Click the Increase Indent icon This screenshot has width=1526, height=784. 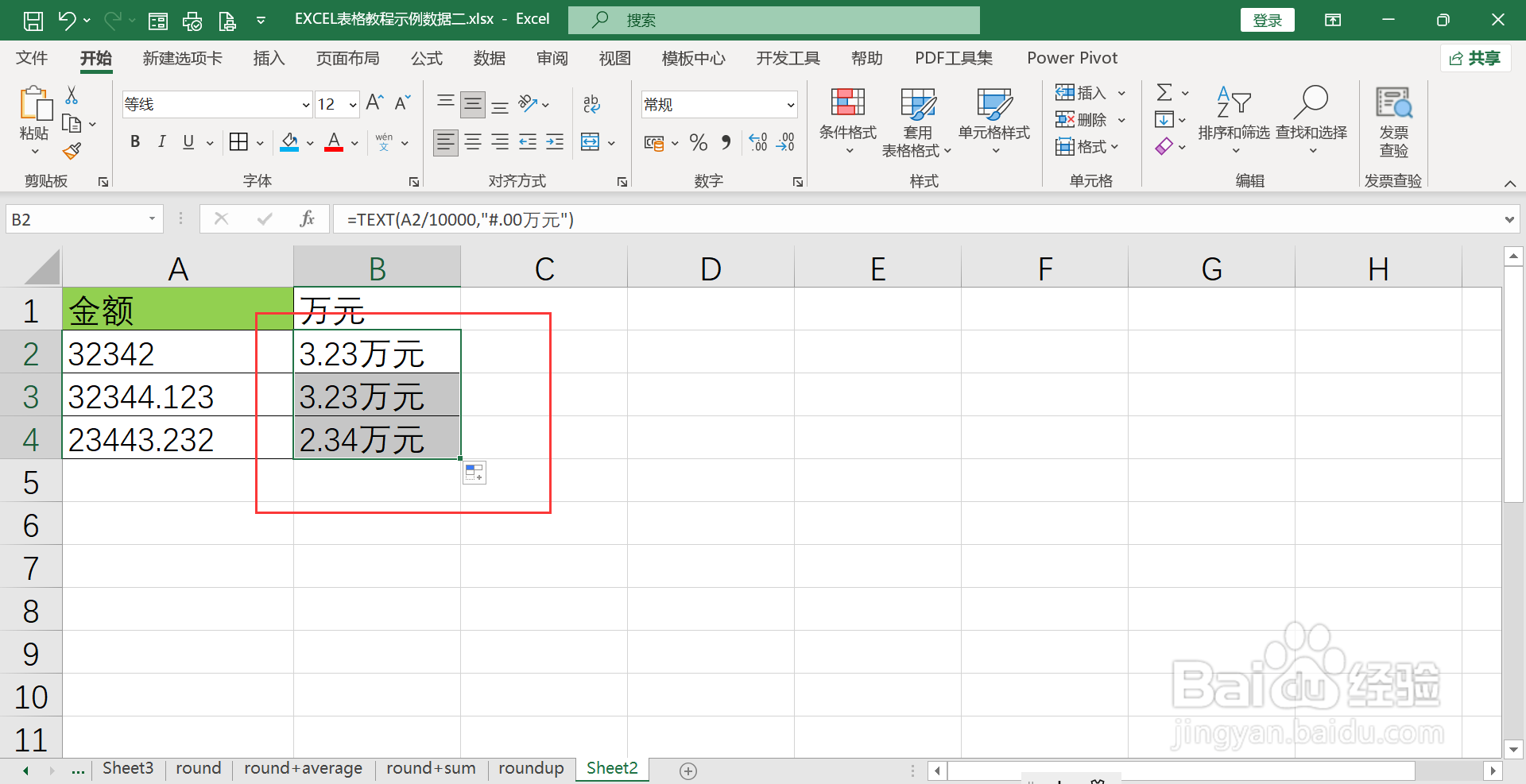click(555, 143)
